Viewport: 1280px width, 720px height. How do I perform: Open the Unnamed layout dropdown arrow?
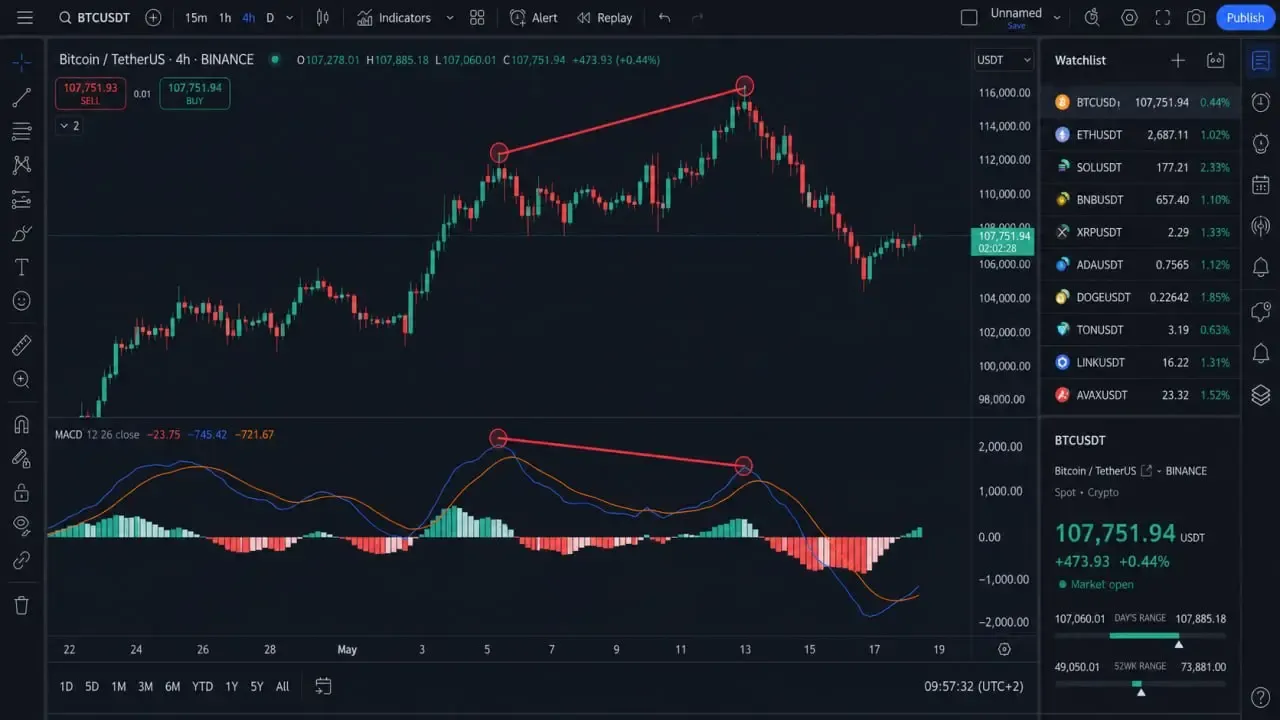pyautogui.click(x=1058, y=18)
